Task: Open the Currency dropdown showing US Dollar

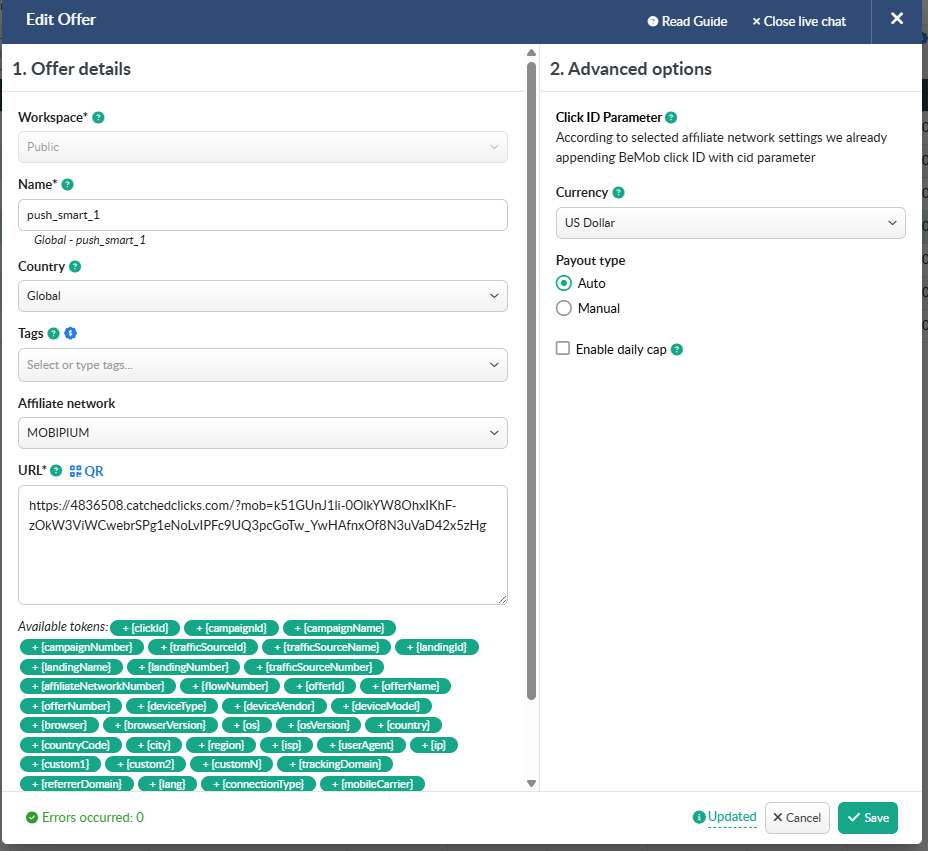Action: pyautogui.click(x=730, y=223)
